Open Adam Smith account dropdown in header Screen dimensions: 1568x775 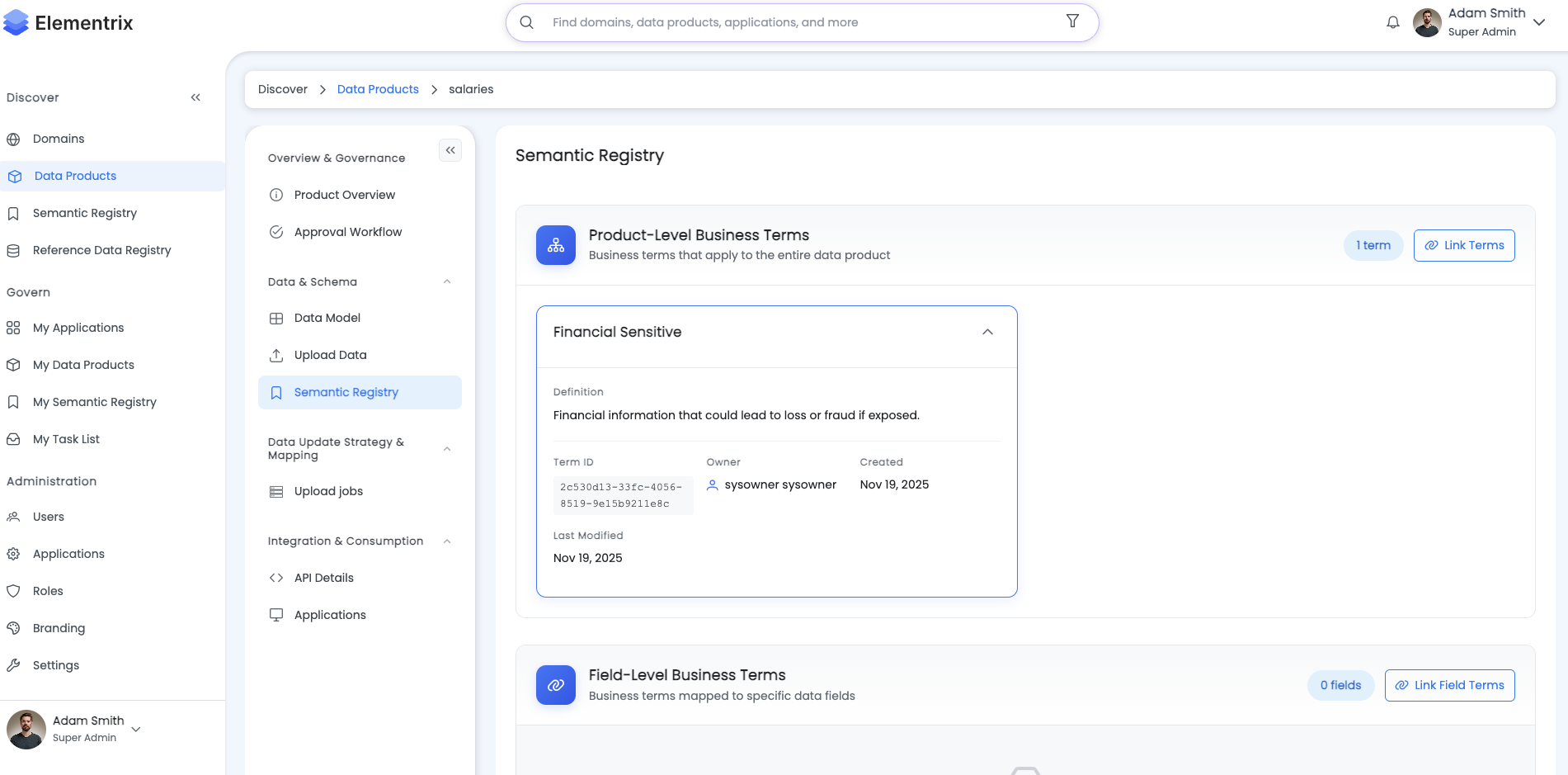click(1538, 22)
